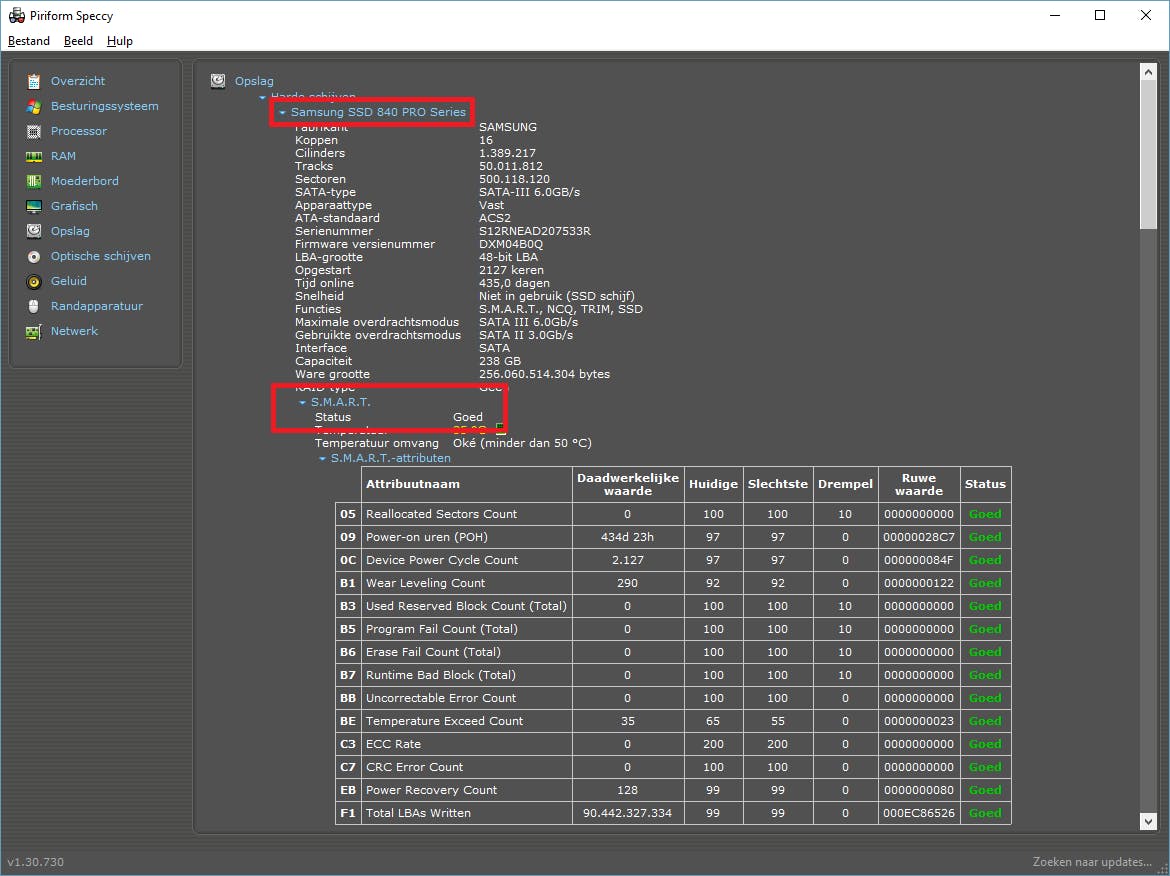Click the 256.060.514.304 bytes value

coord(544,375)
